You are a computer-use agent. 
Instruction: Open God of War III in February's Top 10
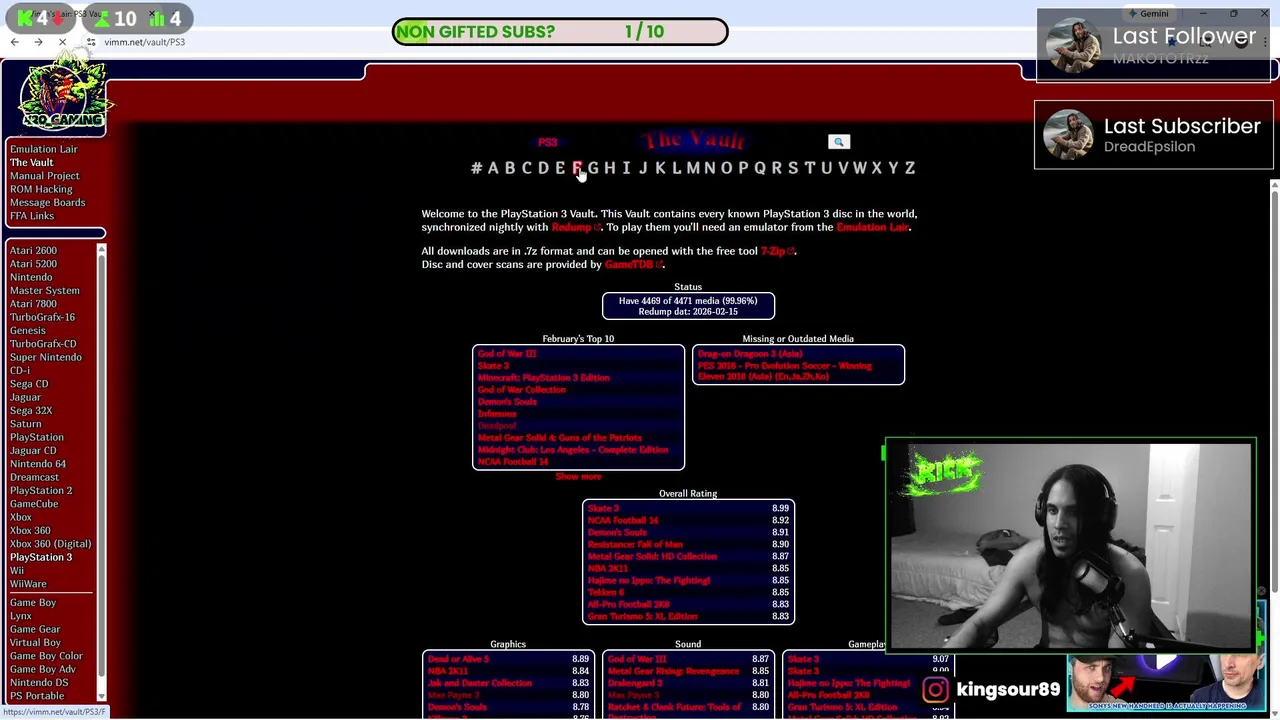coord(507,354)
